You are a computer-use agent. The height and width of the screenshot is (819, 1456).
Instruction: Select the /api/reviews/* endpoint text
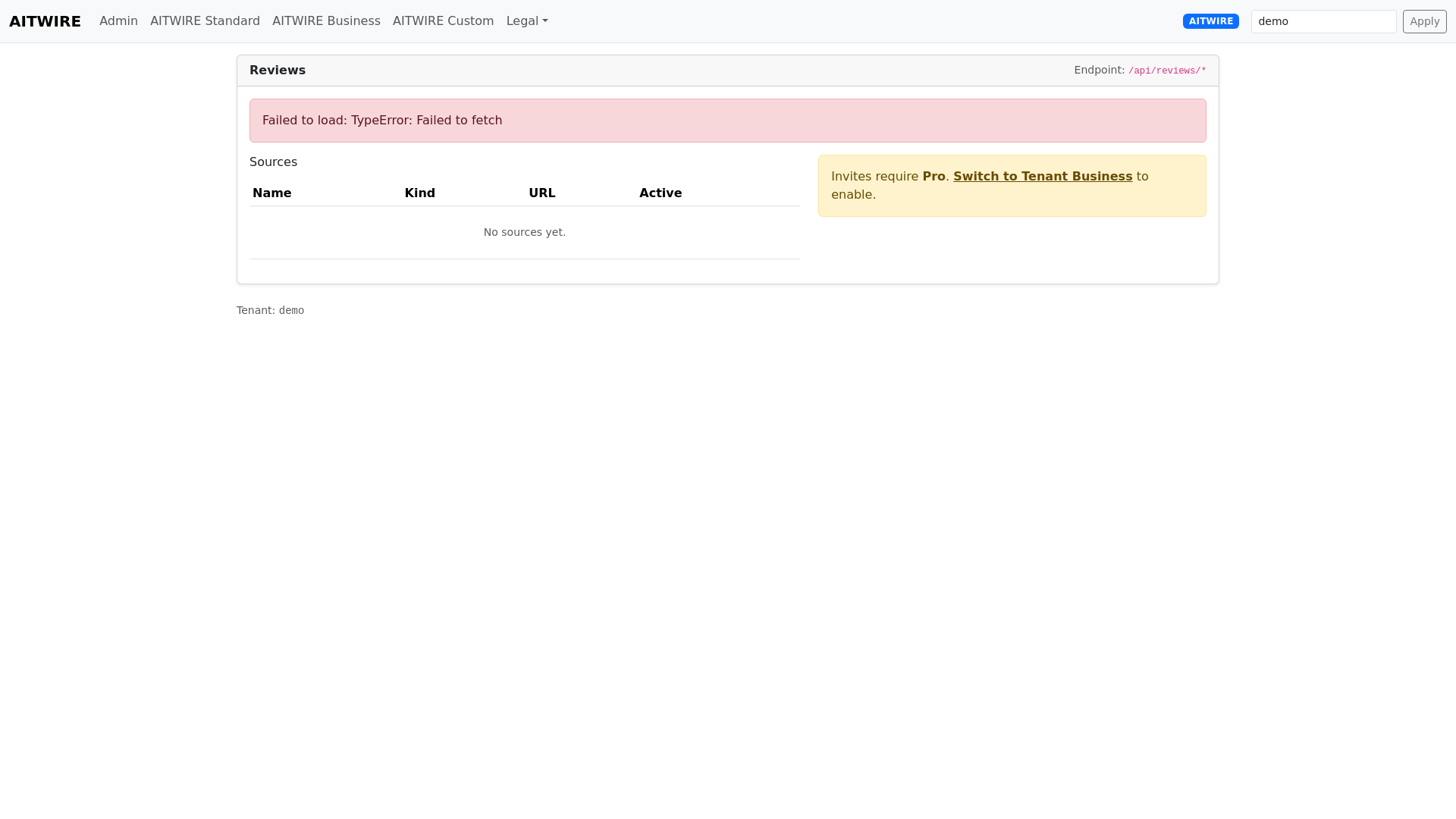point(1167,71)
